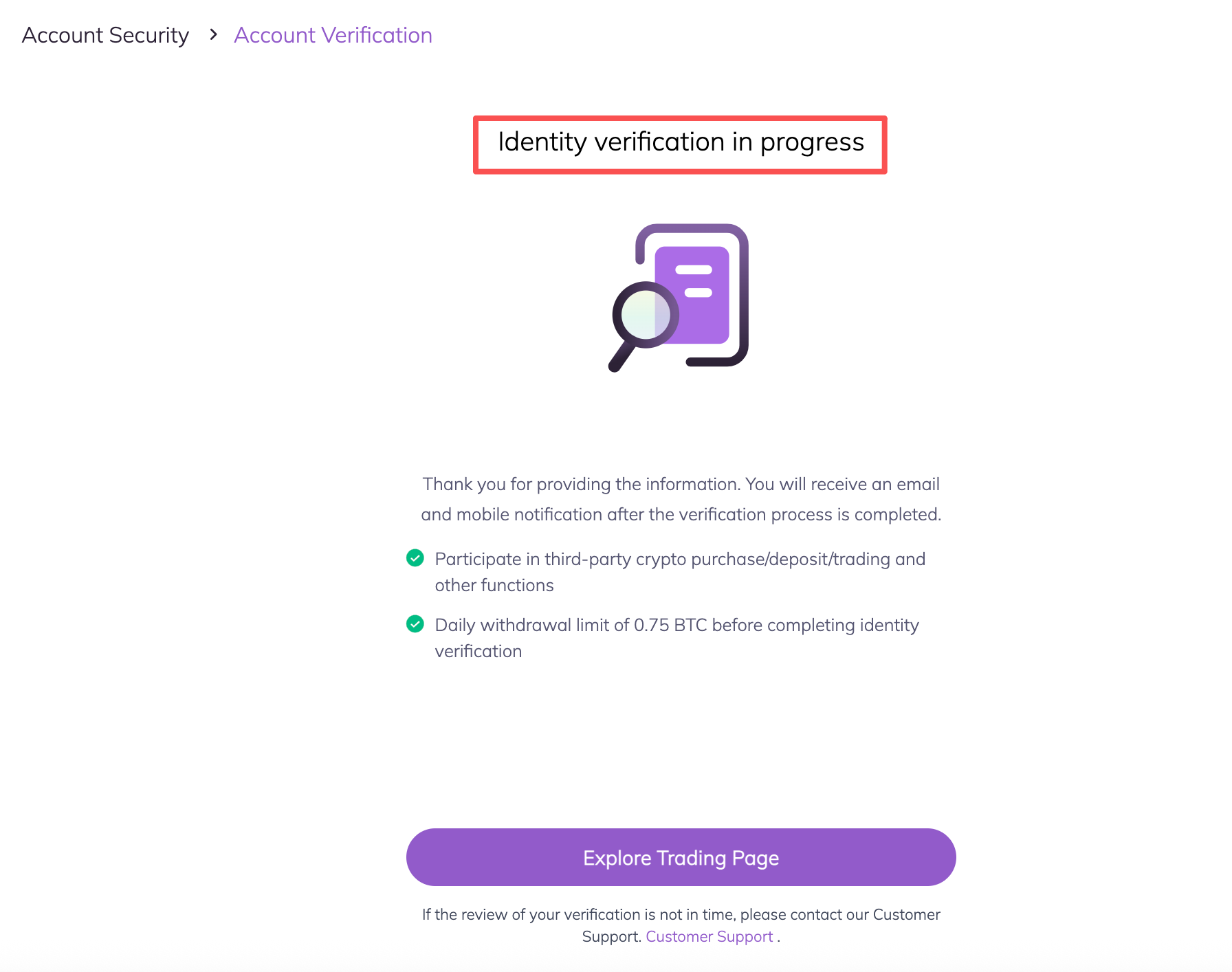Image resolution: width=1232 pixels, height=972 pixels.
Task: Click the Account Security breadcrumb
Action: (x=105, y=35)
